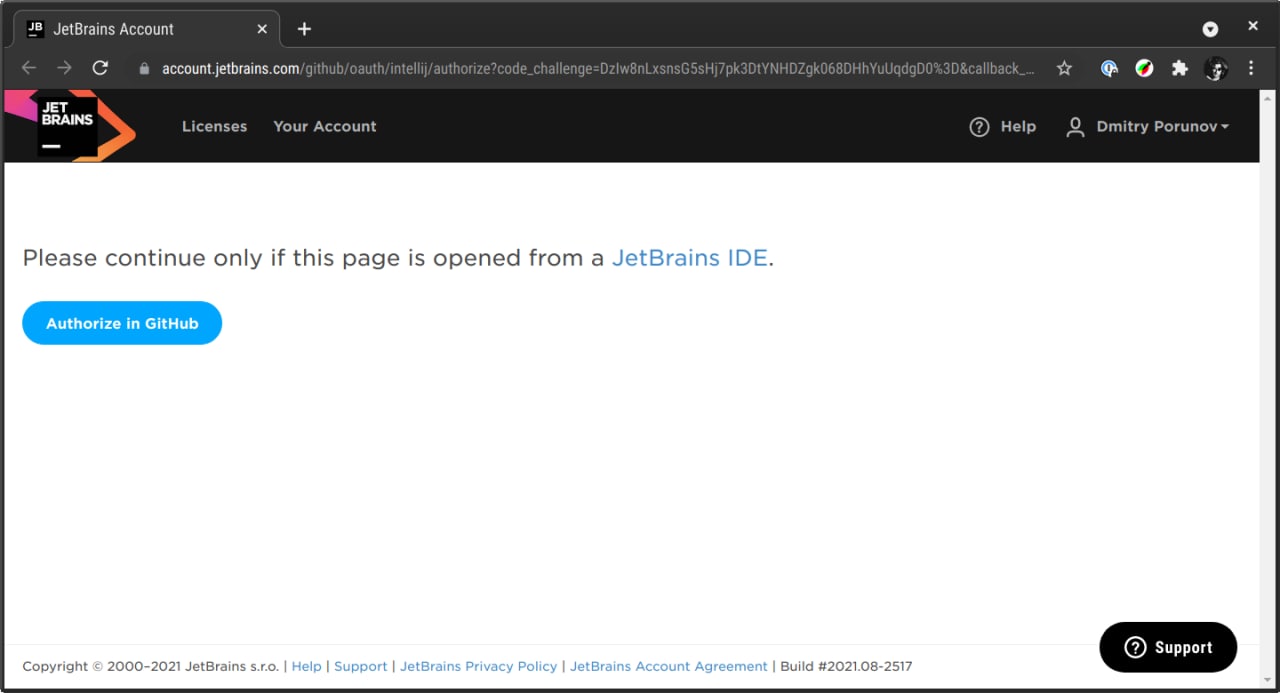The image size is (1280, 693).
Task: Click the Build #2021.08-2517 text
Action: point(846,666)
